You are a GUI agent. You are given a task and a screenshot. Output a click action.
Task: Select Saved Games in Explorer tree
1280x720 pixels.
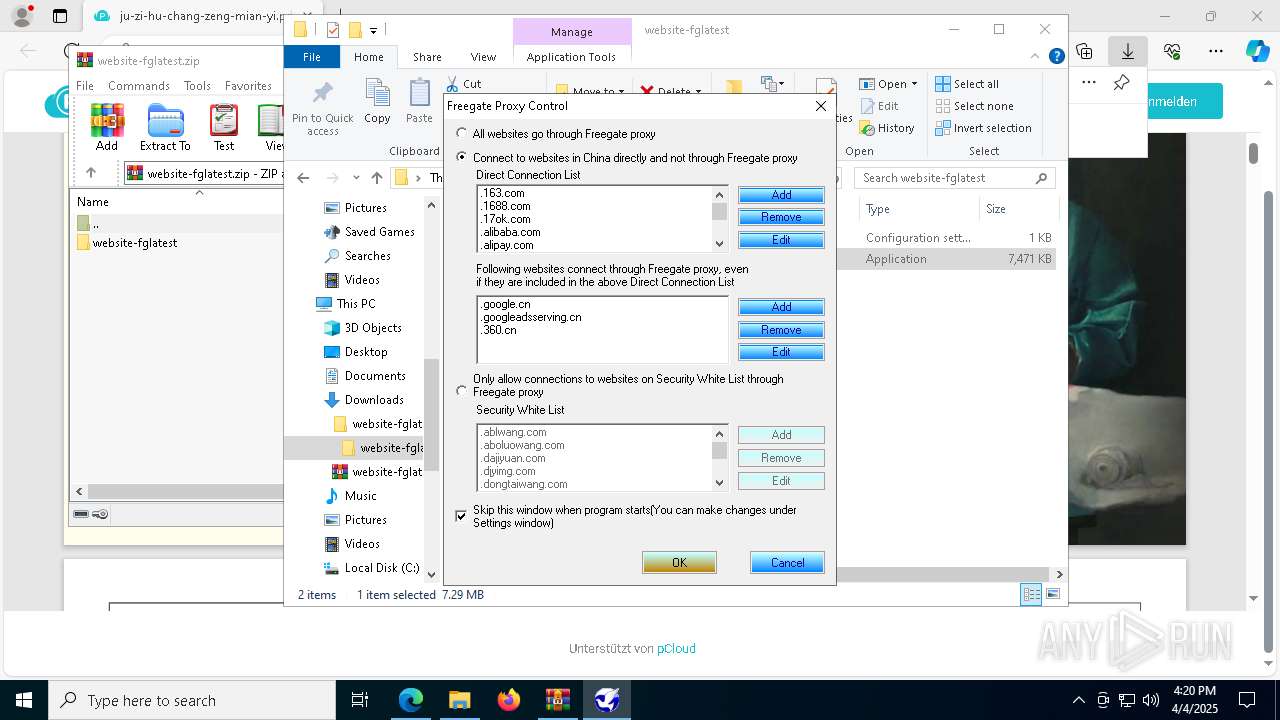[379, 232]
